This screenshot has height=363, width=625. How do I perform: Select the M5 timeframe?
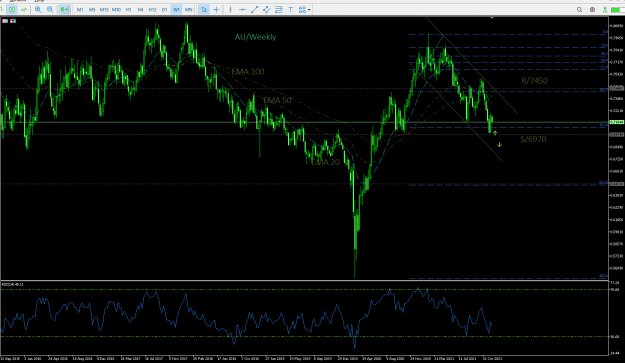pos(92,9)
